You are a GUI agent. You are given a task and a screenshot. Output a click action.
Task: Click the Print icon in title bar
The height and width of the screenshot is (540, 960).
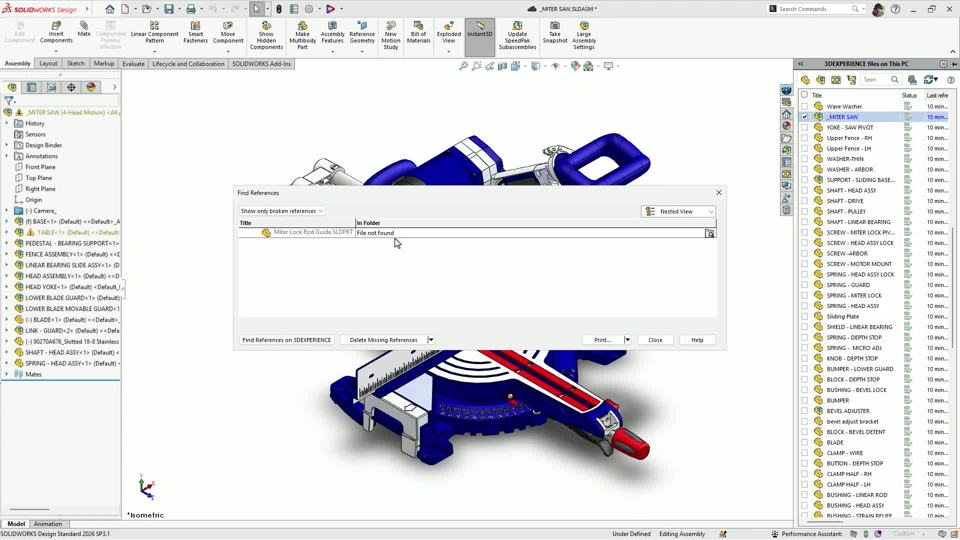pyautogui.click(x=190, y=9)
